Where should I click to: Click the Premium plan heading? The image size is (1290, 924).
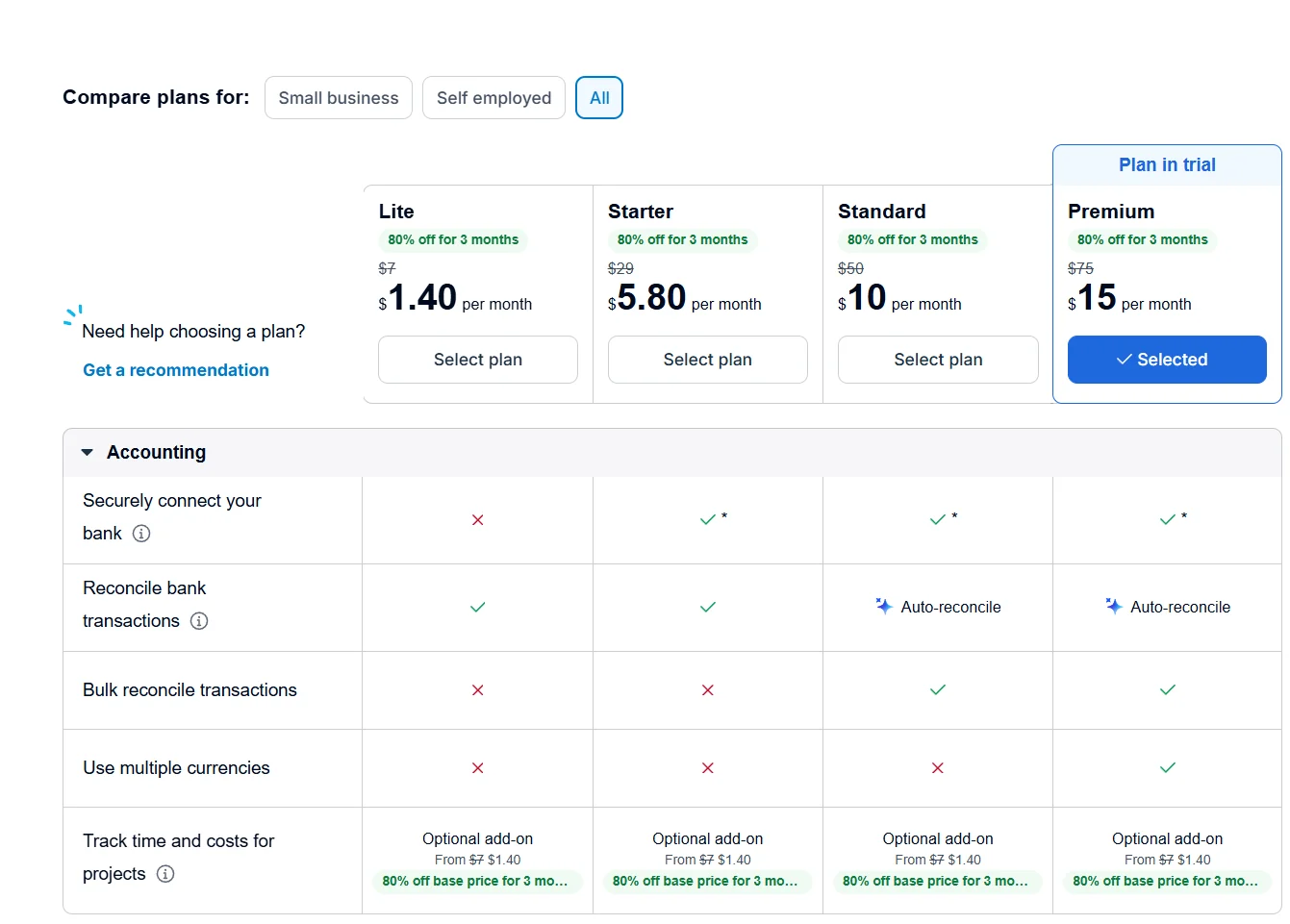point(1111,212)
